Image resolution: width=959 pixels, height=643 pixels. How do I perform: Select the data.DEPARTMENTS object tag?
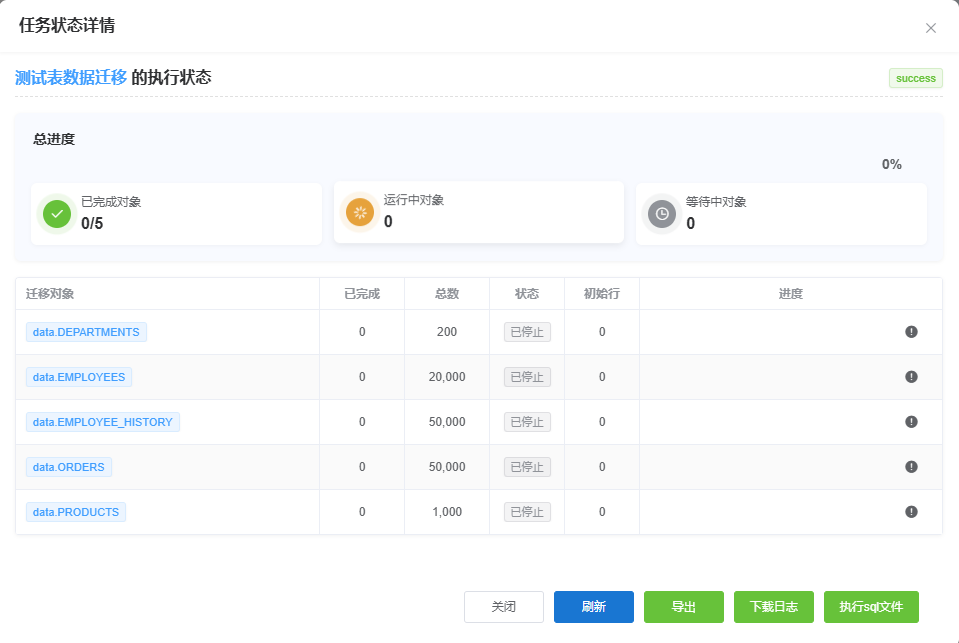coord(86,332)
